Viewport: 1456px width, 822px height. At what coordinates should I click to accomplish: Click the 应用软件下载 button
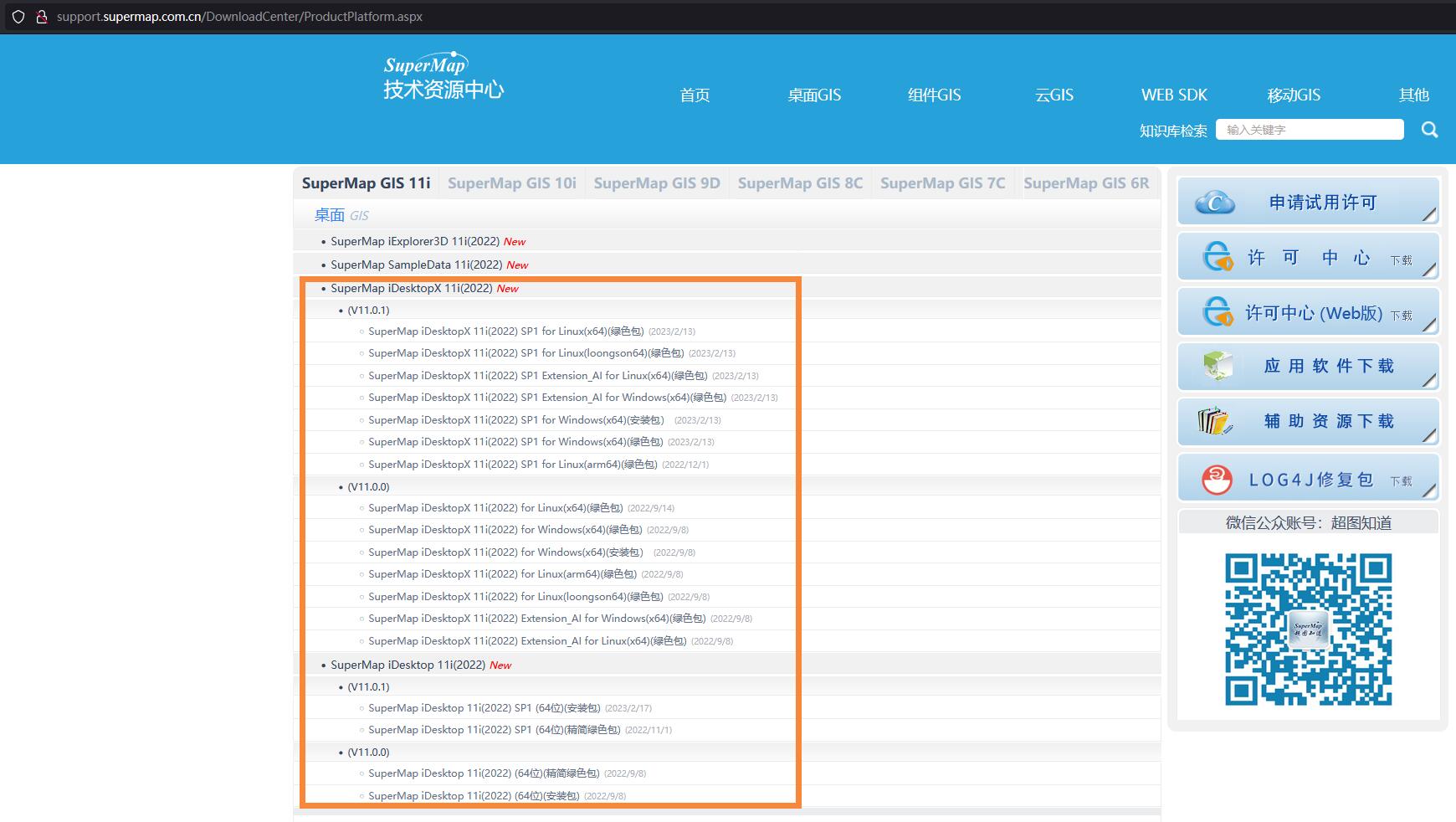point(1308,366)
